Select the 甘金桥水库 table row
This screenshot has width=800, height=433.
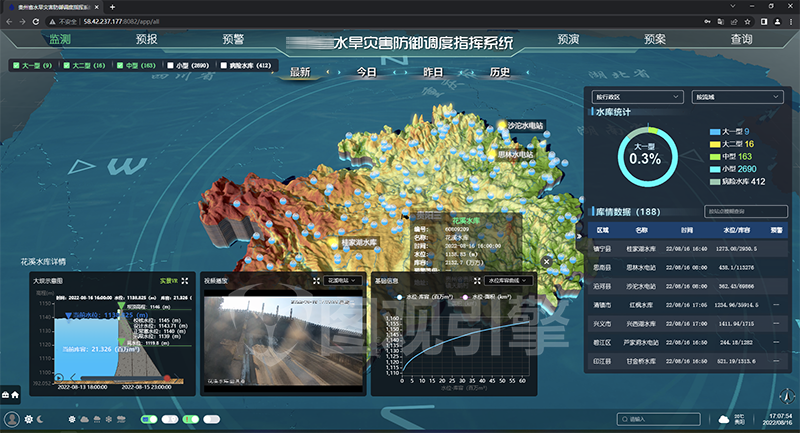point(687,361)
